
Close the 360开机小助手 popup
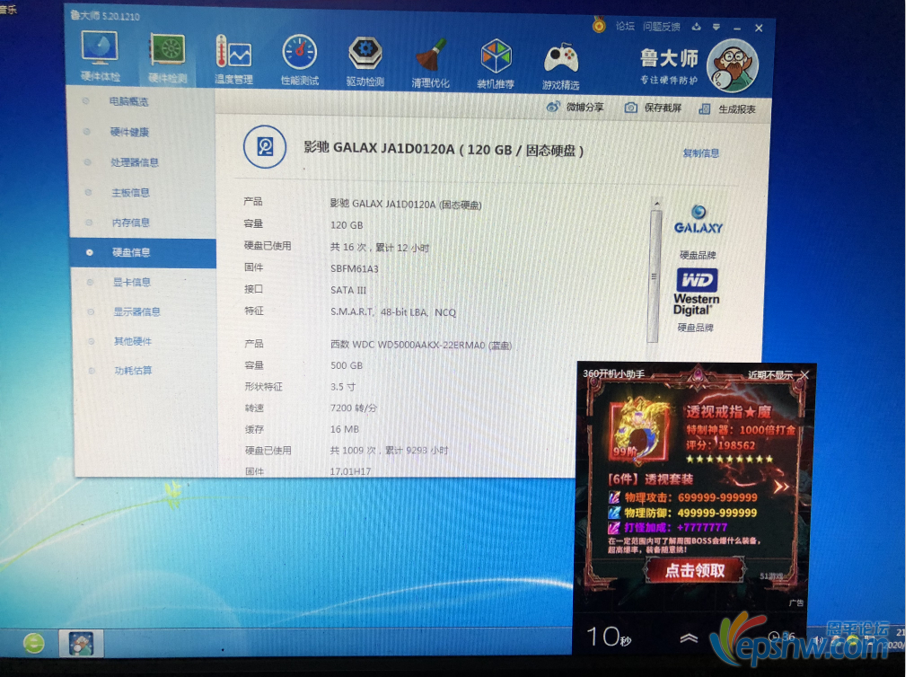pyautogui.click(x=804, y=375)
